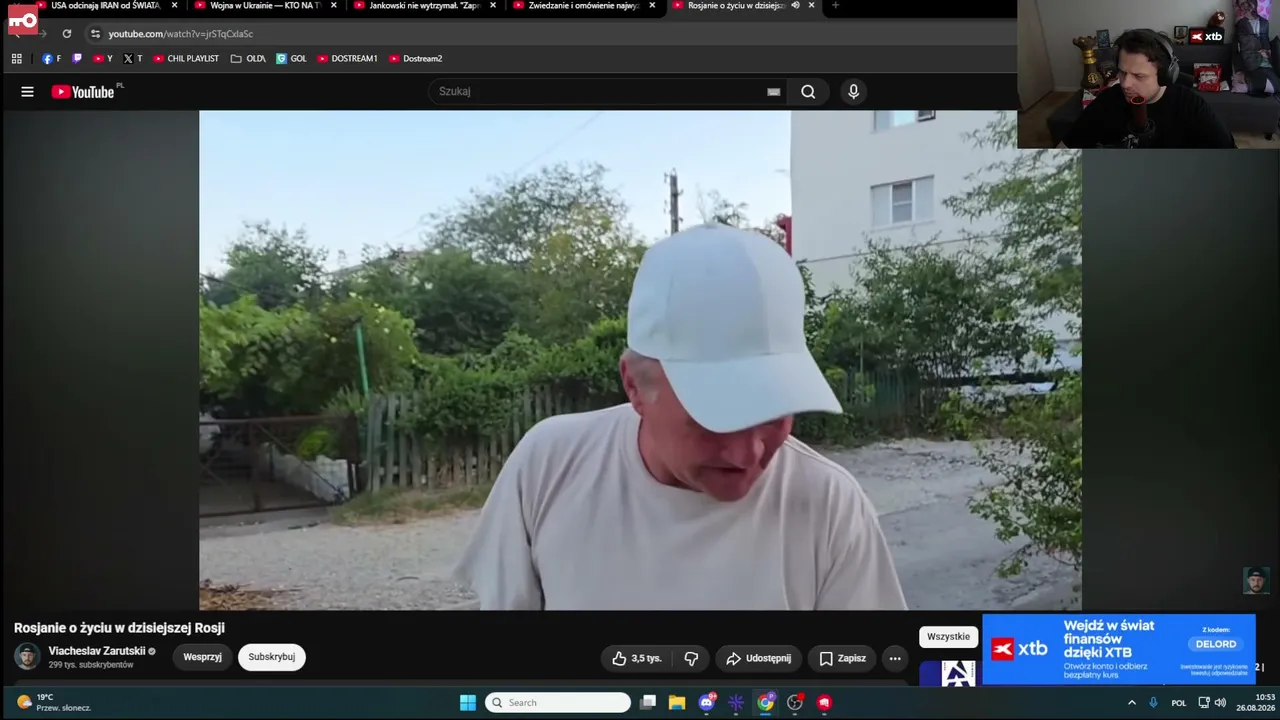Close the 'Wojna w Ukrainie' tab
Viewport: 1280px width, 720px height.
(x=334, y=6)
